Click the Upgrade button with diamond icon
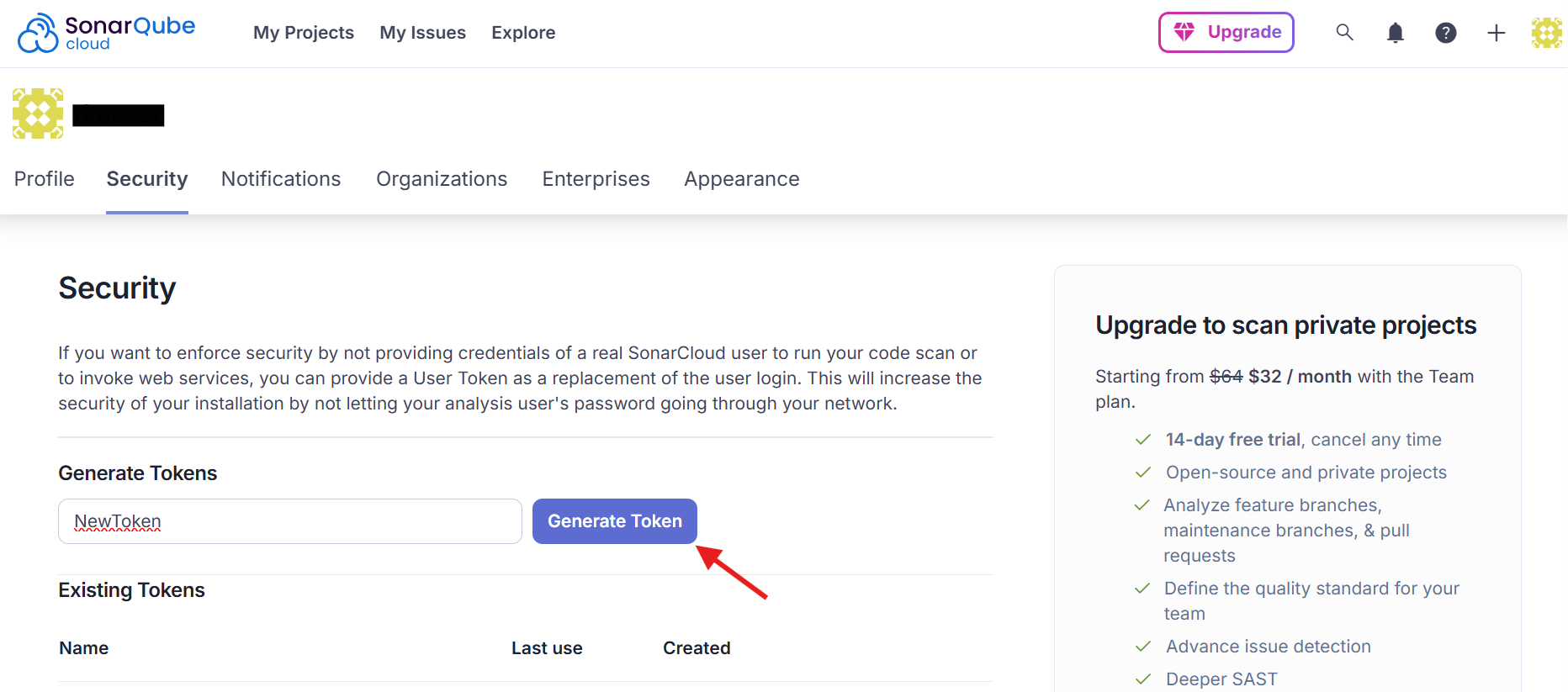1568x692 pixels. (1226, 33)
